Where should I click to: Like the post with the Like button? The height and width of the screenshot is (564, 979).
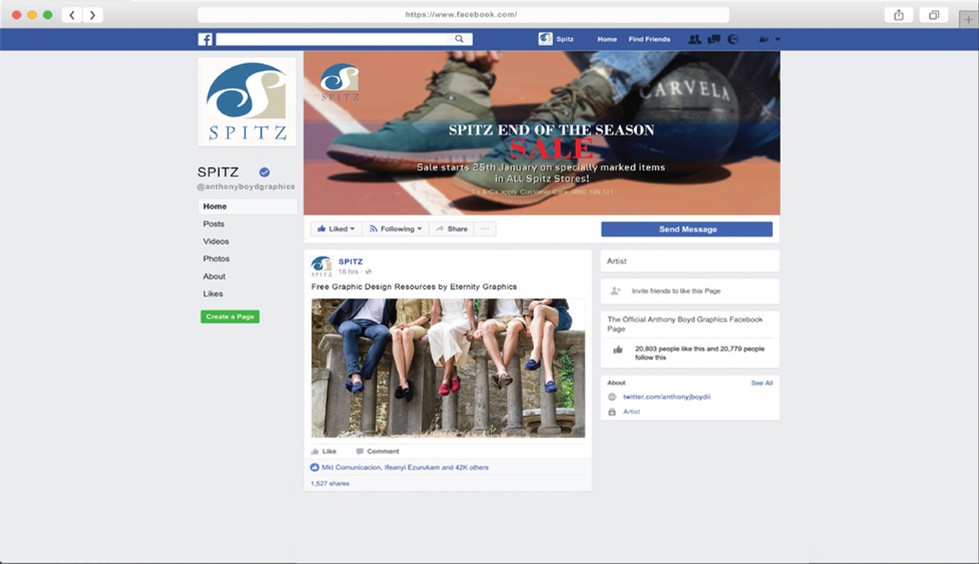[324, 451]
